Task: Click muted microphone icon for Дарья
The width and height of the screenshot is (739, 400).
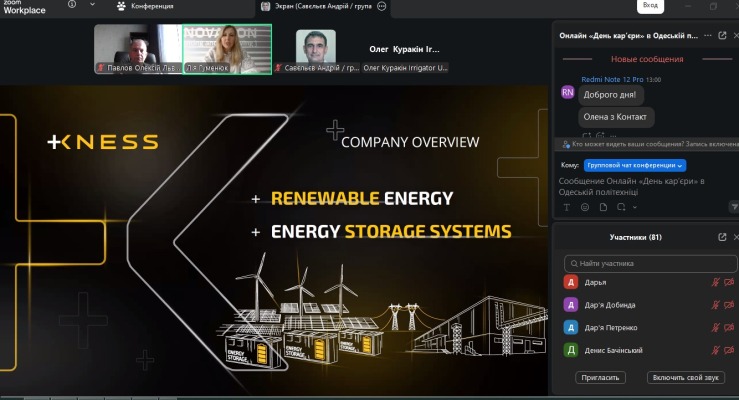Action: pos(715,282)
